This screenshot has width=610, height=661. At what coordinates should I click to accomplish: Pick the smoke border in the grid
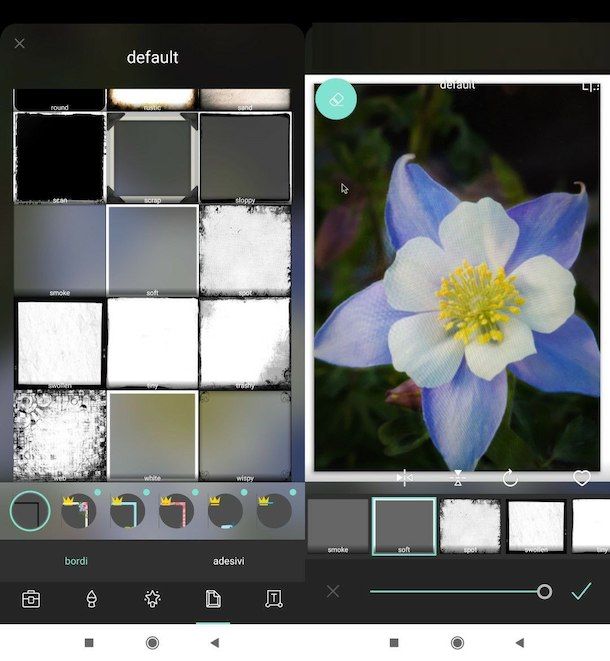click(59, 251)
